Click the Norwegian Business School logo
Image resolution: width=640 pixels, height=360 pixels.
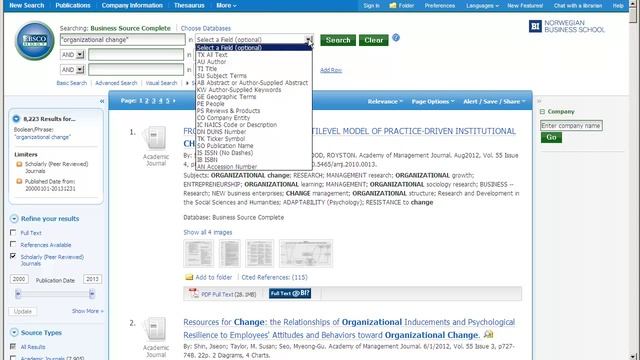point(567,27)
